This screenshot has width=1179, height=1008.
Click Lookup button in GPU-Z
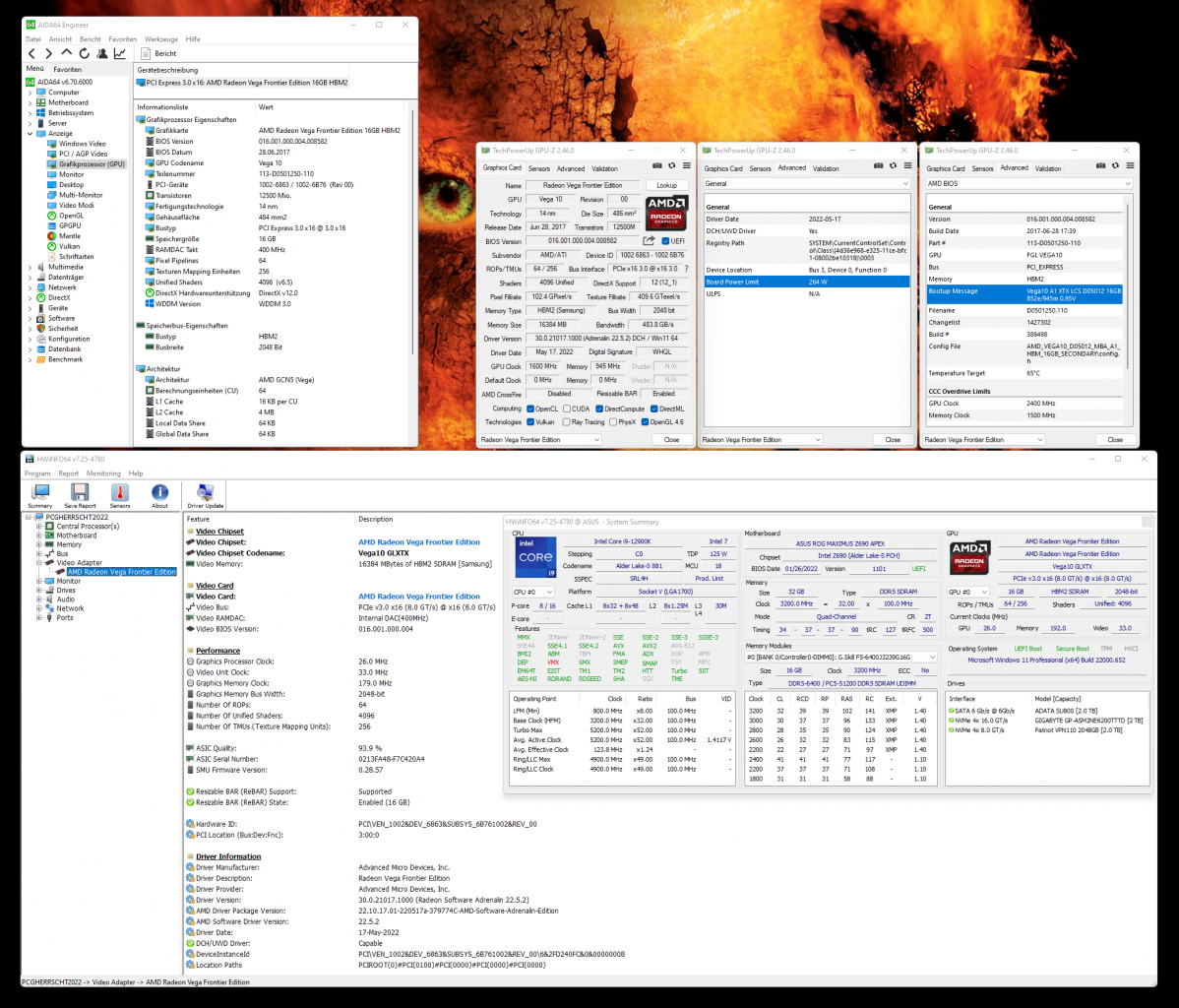click(x=667, y=185)
